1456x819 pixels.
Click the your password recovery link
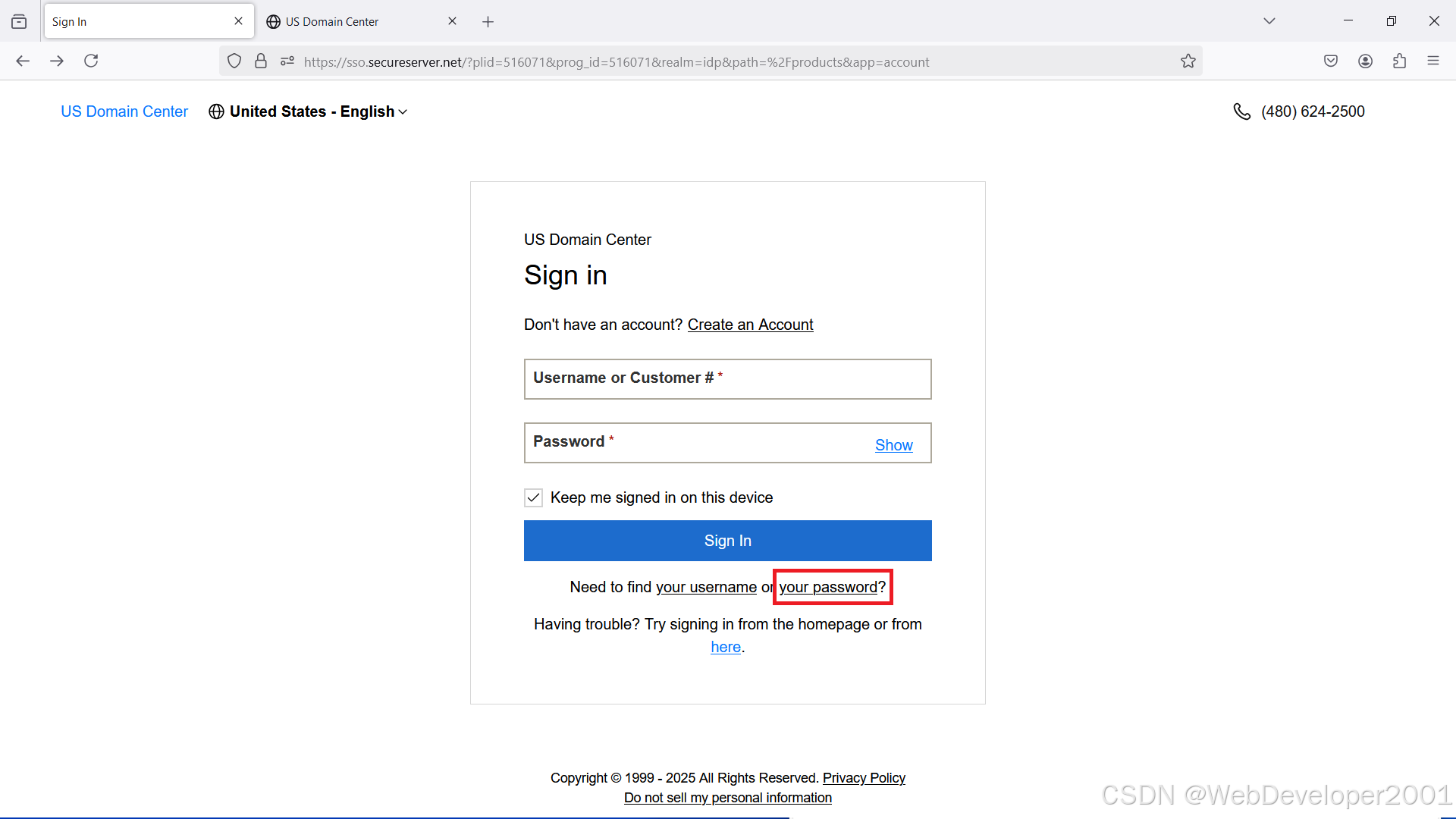coord(827,587)
